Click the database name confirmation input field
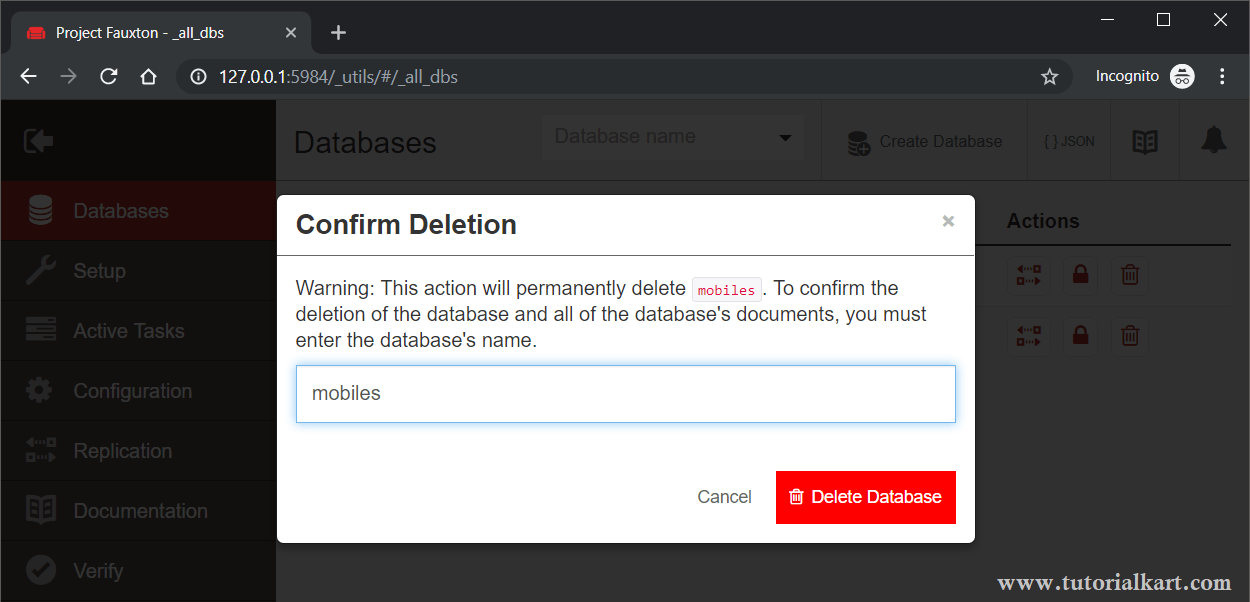Image resolution: width=1250 pixels, height=602 pixels. [x=625, y=393]
